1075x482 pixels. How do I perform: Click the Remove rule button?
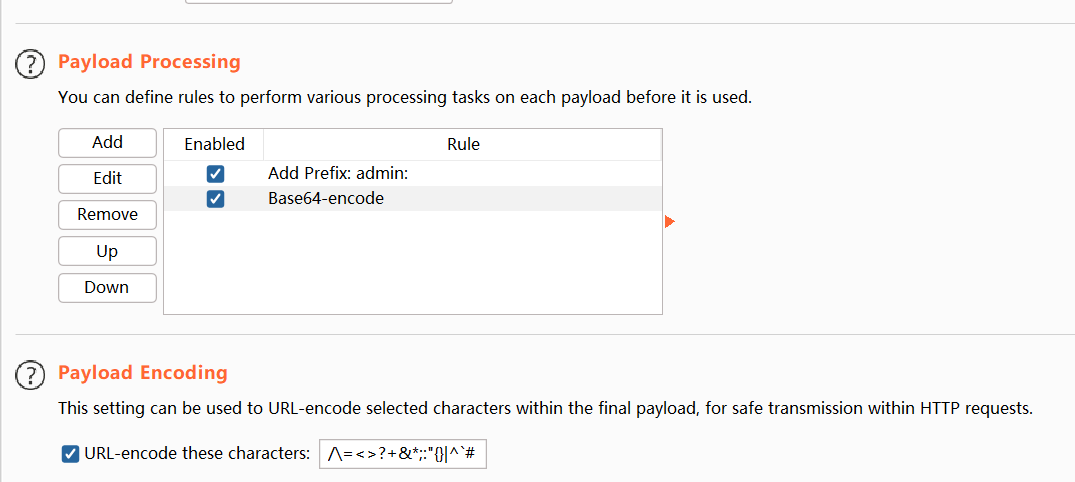(107, 215)
